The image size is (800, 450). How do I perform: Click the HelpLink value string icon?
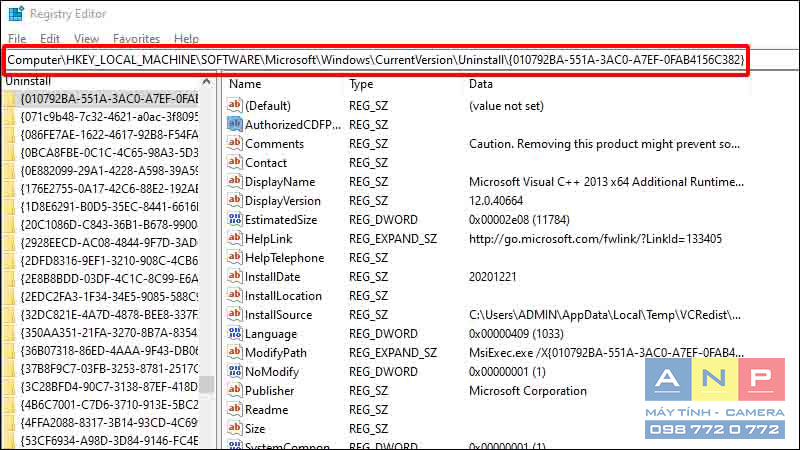pyautogui.click(x=235, y=238)
